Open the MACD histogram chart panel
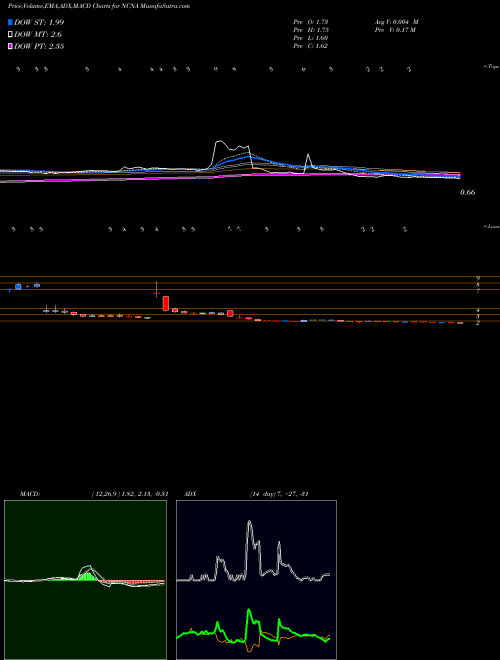Screen dimensions: 500x660 click(85, 580)
